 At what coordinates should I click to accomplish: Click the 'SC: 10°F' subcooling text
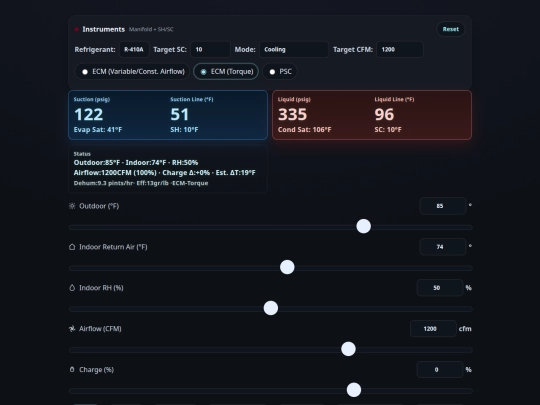(388, 130)
